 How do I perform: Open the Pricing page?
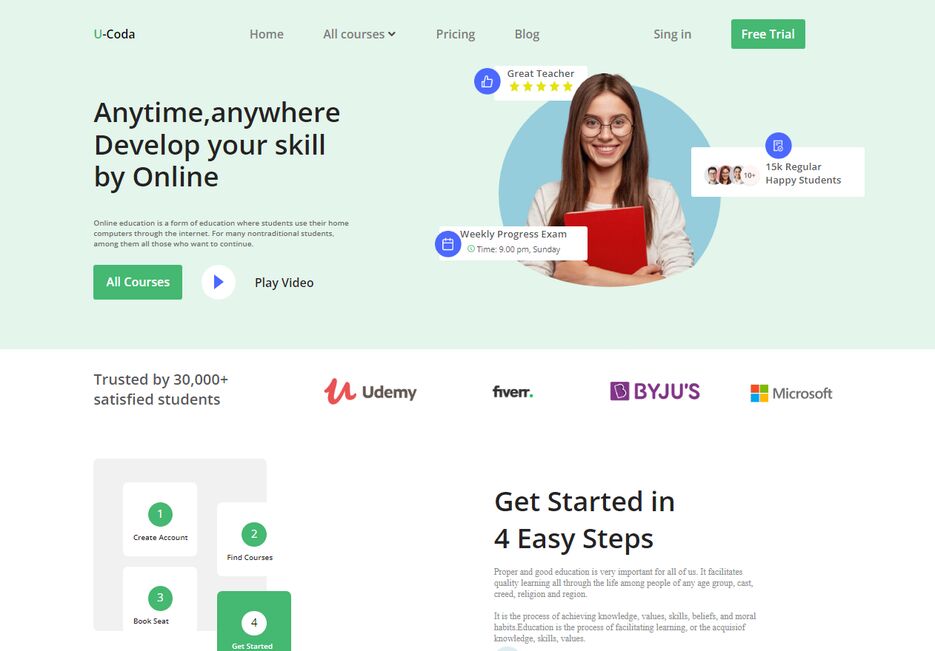[456, 34]
